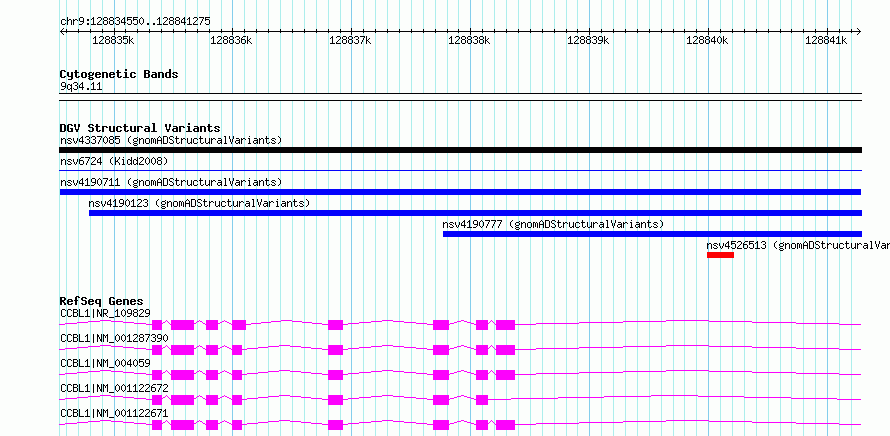The height and width of the screenshot is (436, 890).
Task: Open the nsv6724 (Kidd2008) label
Action: 114,162
